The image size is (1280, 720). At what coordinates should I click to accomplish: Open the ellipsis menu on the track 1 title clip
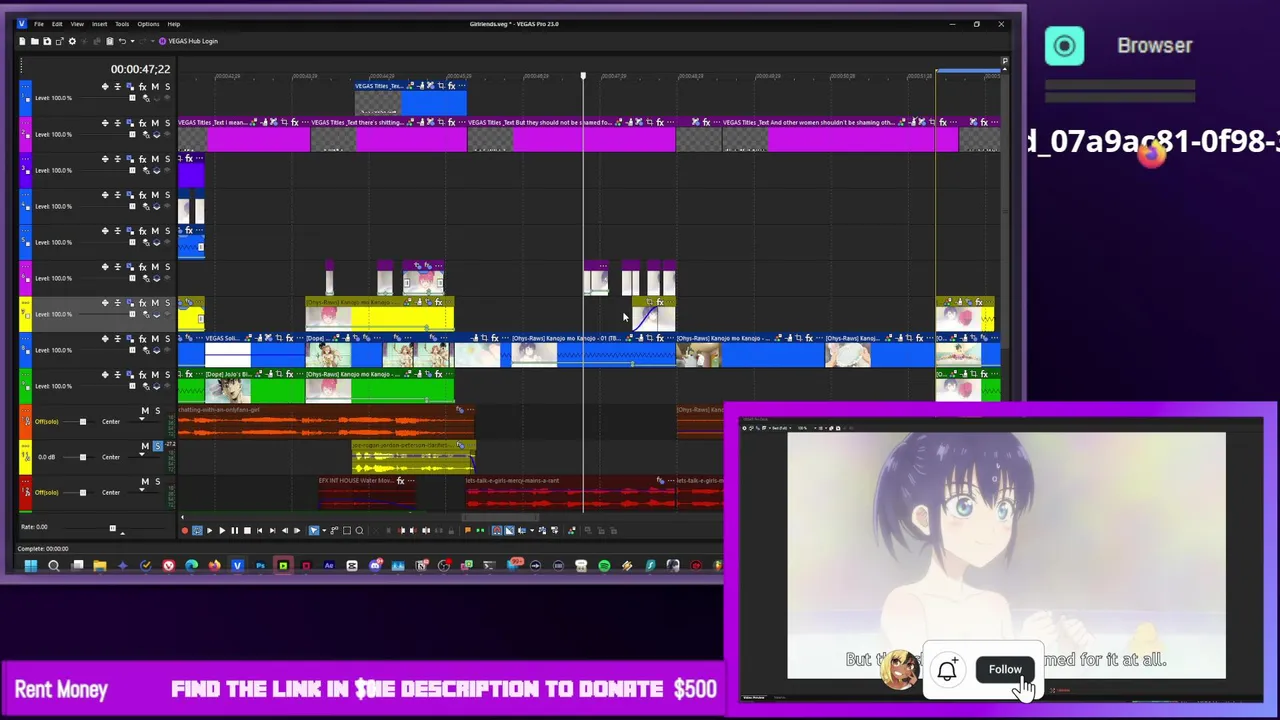point(462,86)
